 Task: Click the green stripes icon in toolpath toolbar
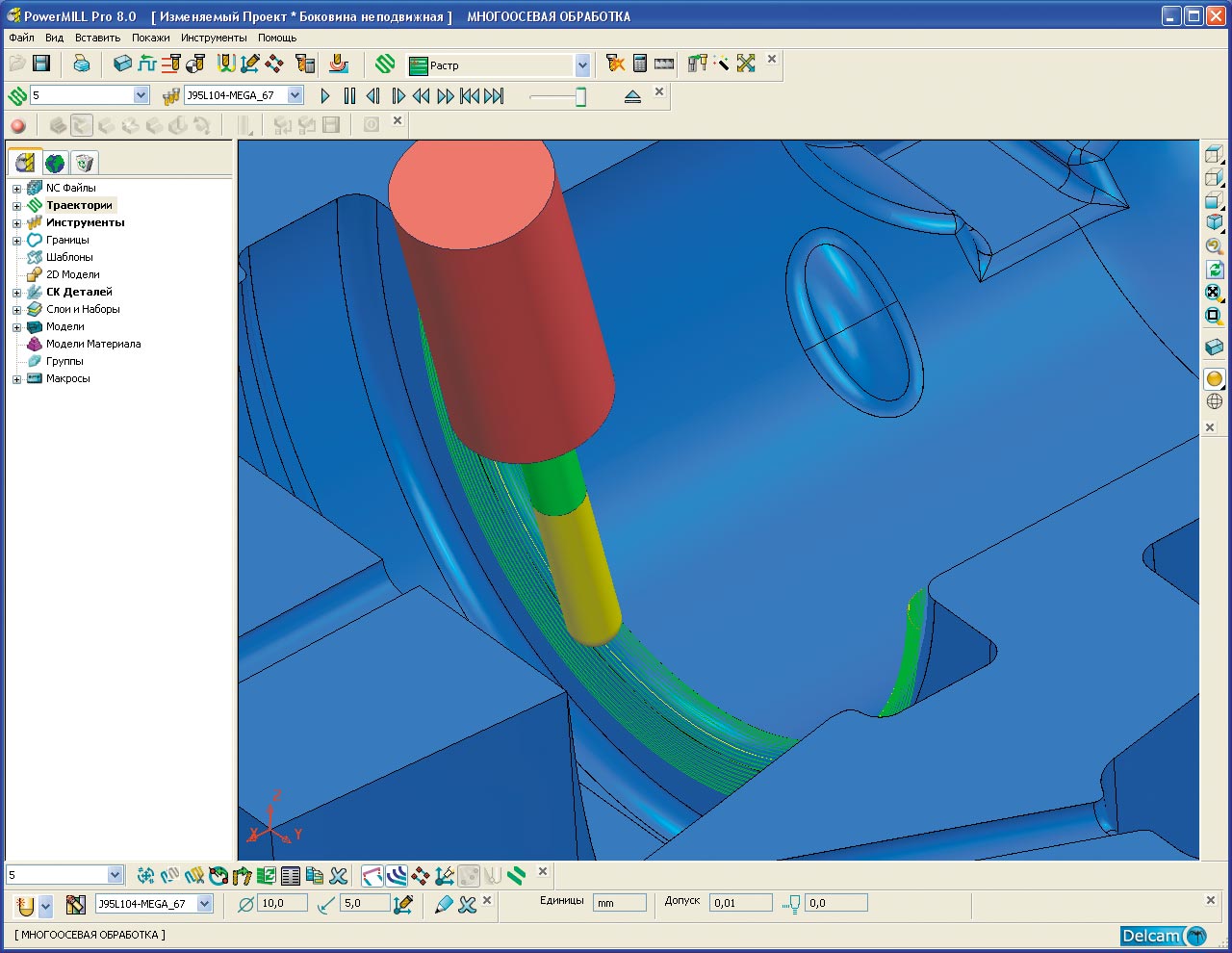coord(516,875)
